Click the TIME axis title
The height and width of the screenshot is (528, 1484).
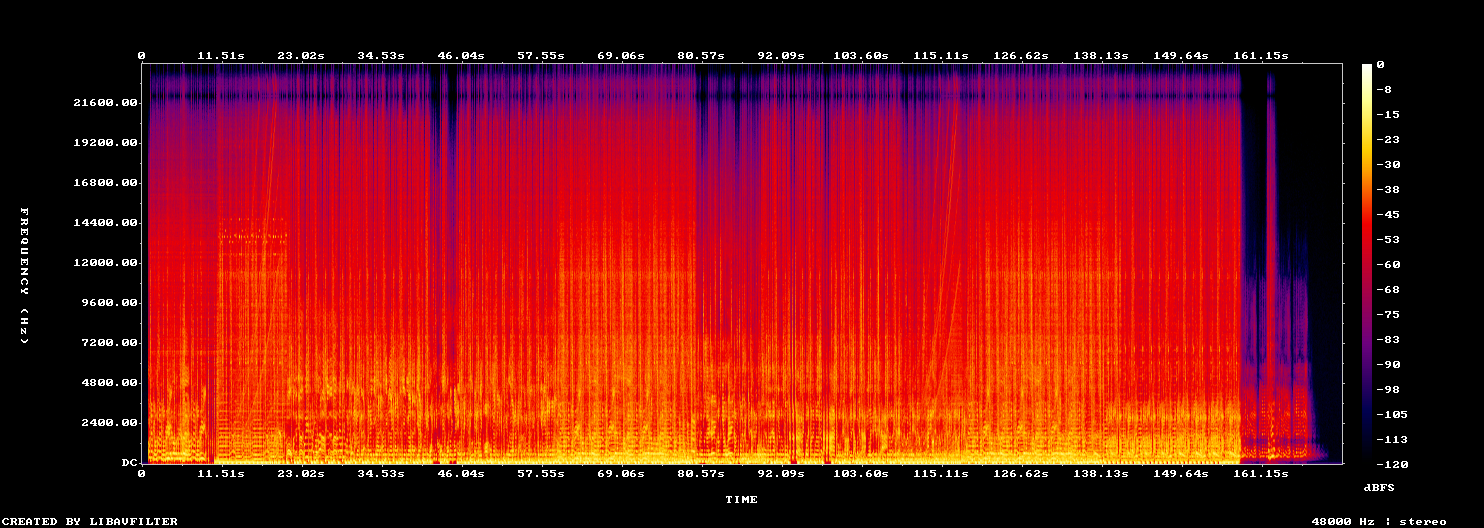click(x=741, y=499)
